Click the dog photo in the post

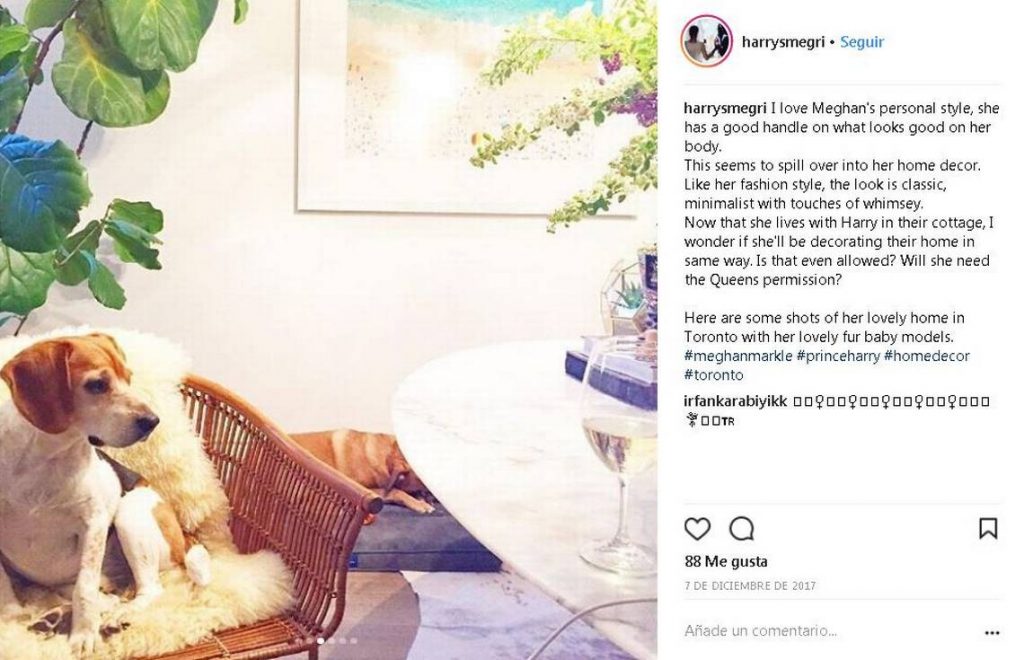tap(328, 330)
